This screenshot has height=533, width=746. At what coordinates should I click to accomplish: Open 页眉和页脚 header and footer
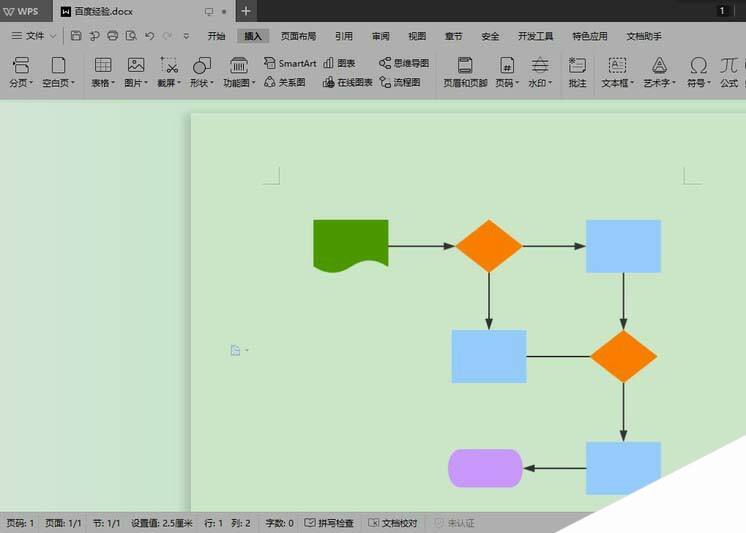click(x=465, y=72)
